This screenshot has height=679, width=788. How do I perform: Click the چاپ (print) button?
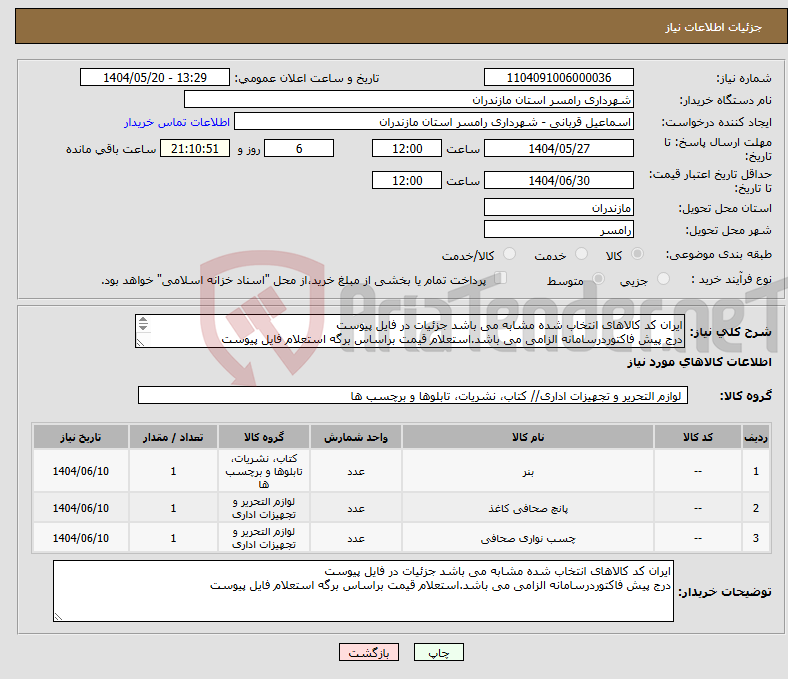tap(438, 652)
